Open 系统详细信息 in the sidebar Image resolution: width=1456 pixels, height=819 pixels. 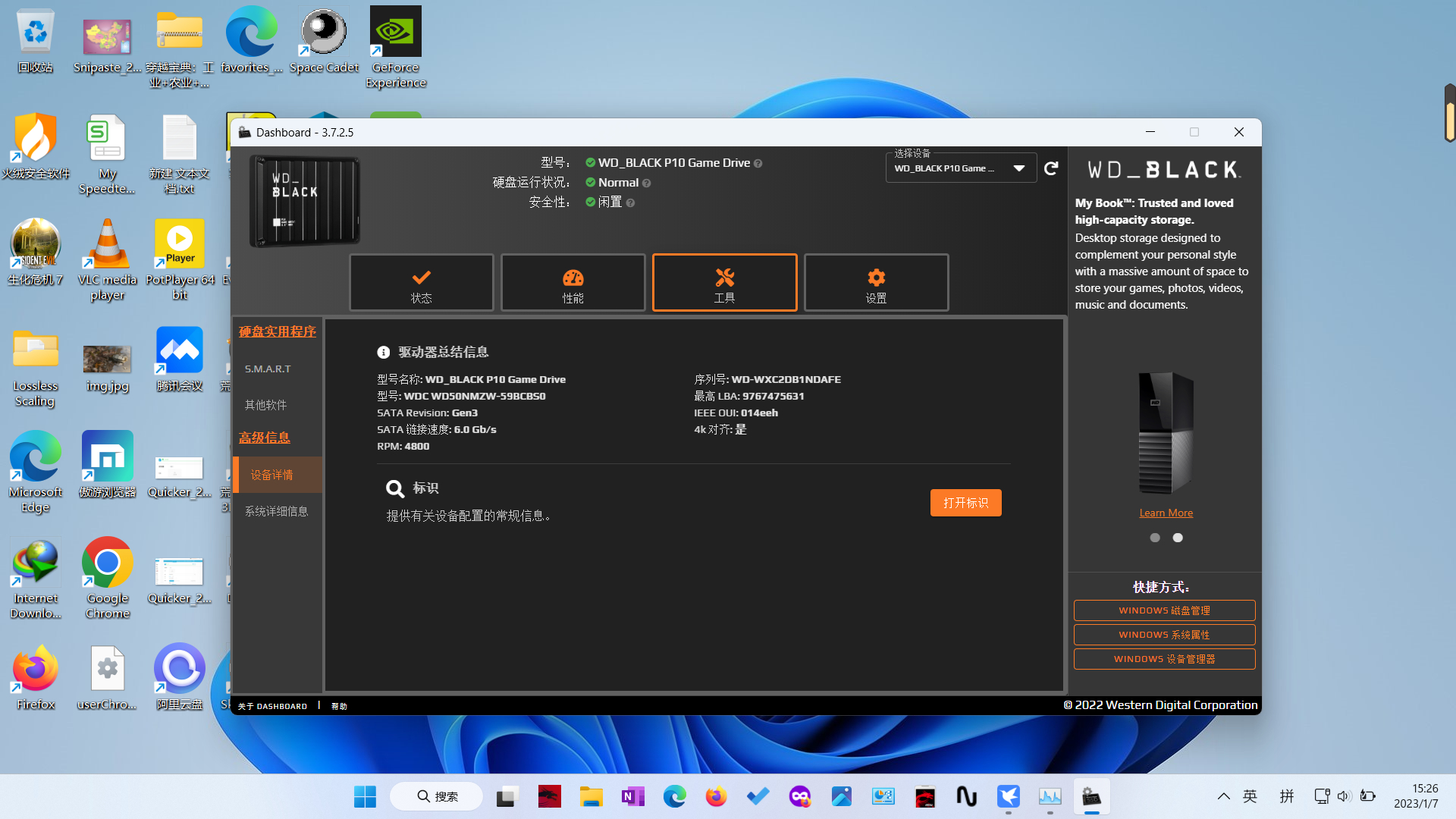pos(276,511)
